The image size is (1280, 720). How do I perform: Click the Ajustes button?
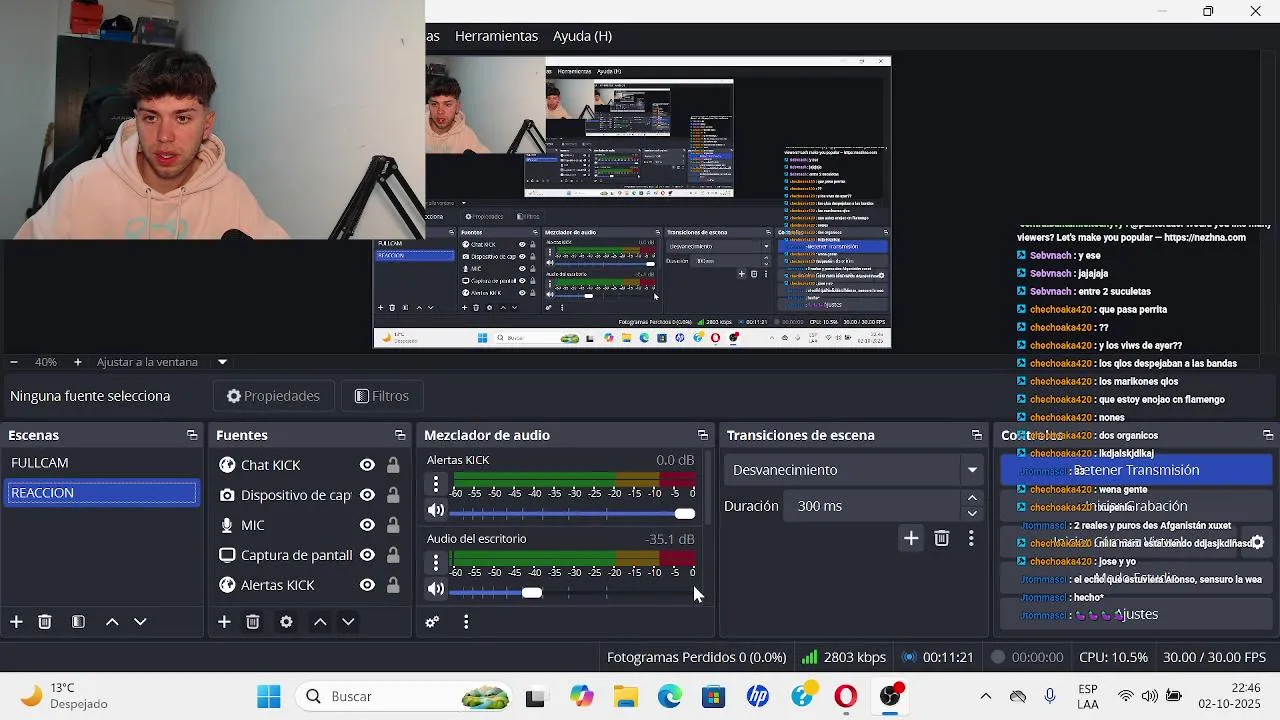[x=1136, y=614]
